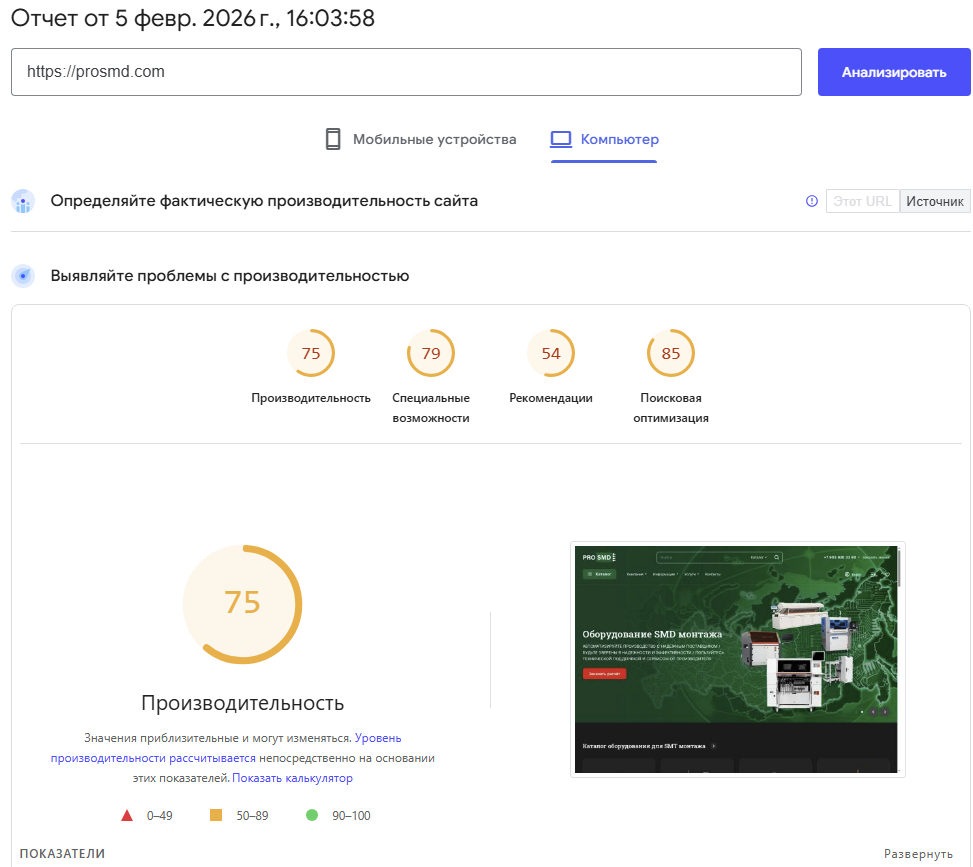
Task: Click the monitor icon on Компьютер tab
Action: coord(563,139)
